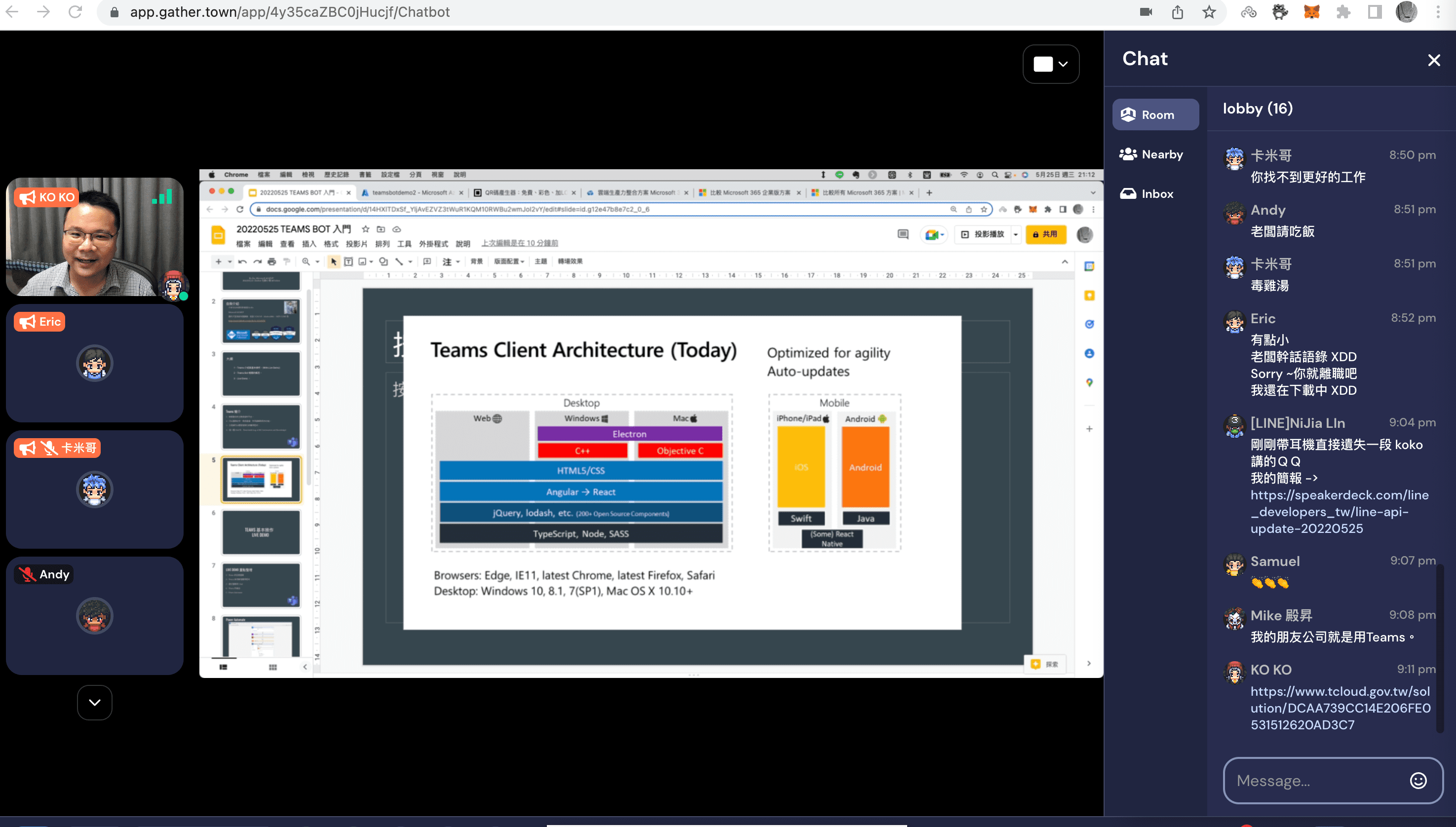Image resolution: width=1456 pixels, height=827 pixels.
Task: Open the MetaMask extension in the outer browser
Action: [x=1311, y=12]
